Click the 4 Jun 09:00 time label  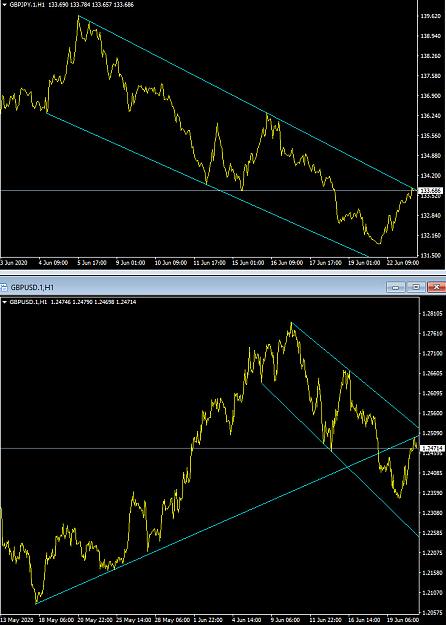pyautogui.click(x=55, y=263)
